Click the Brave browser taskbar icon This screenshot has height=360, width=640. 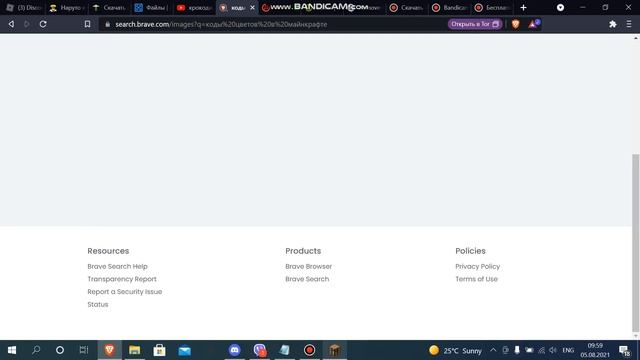coord(109,350)
